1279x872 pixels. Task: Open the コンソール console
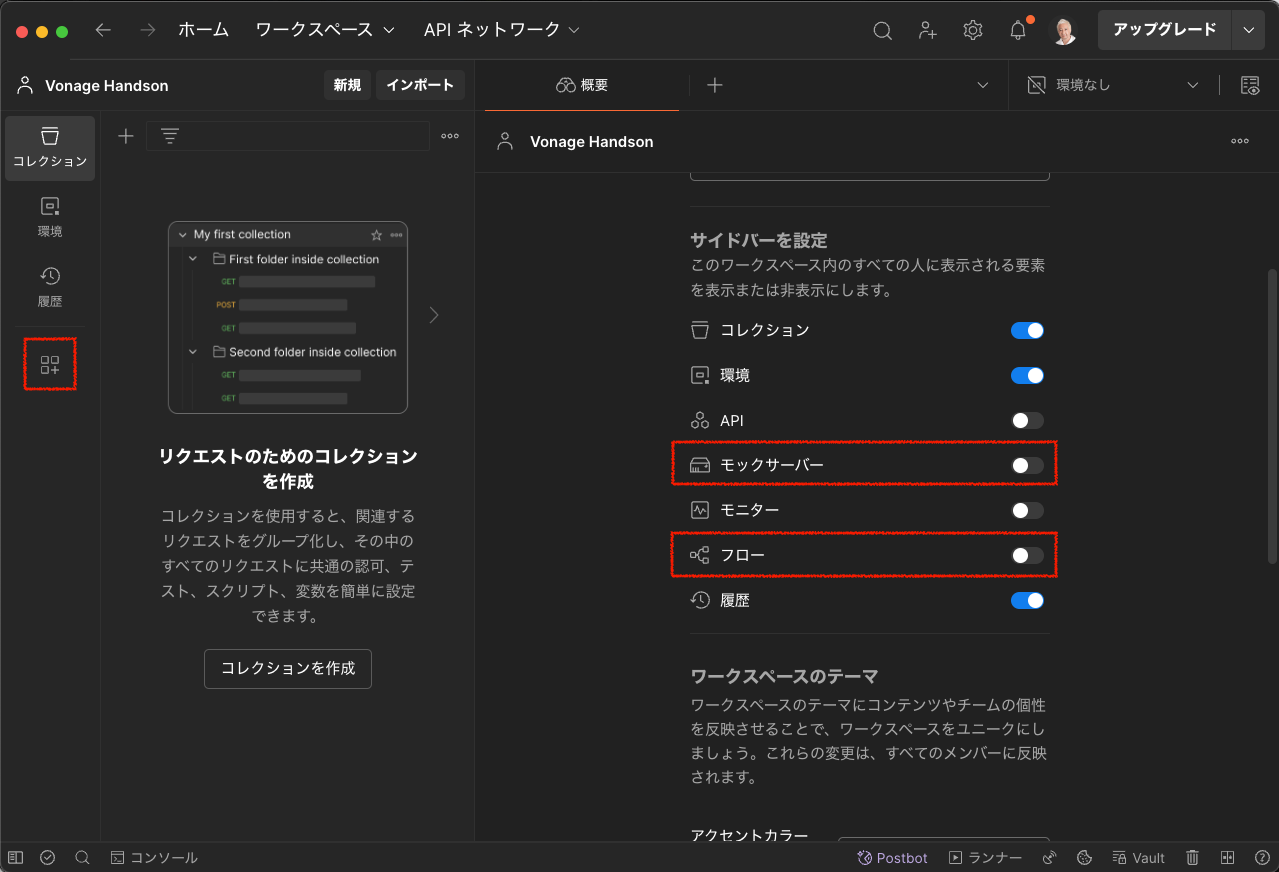(154, 858)
